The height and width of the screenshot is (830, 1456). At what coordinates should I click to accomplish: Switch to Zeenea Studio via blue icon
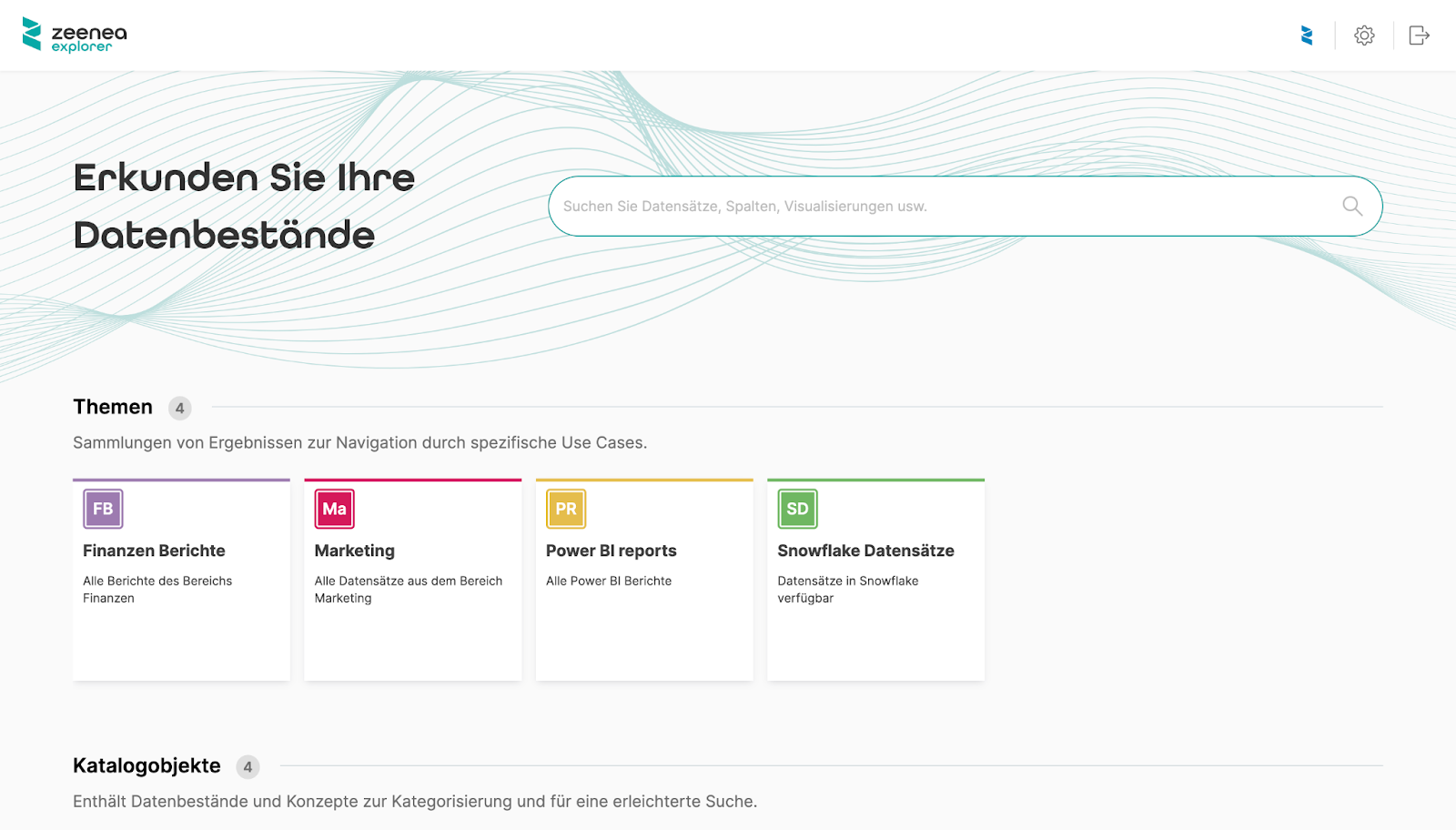point(1307,35)
